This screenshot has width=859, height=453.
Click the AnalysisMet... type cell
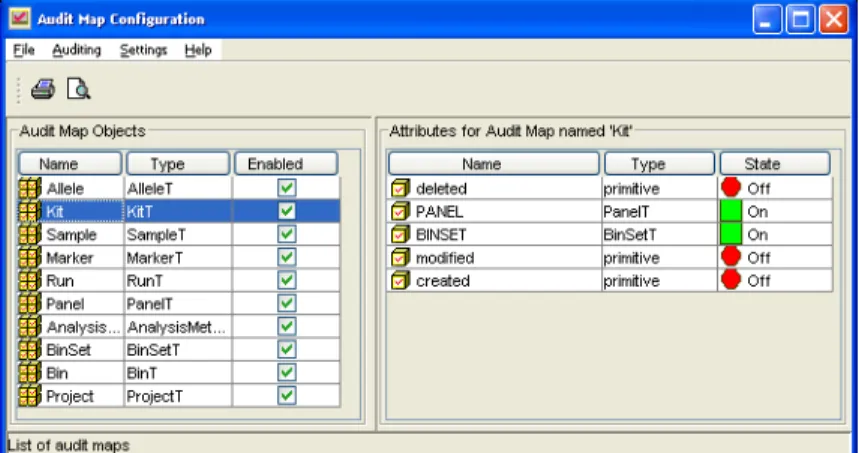[177, 327]
